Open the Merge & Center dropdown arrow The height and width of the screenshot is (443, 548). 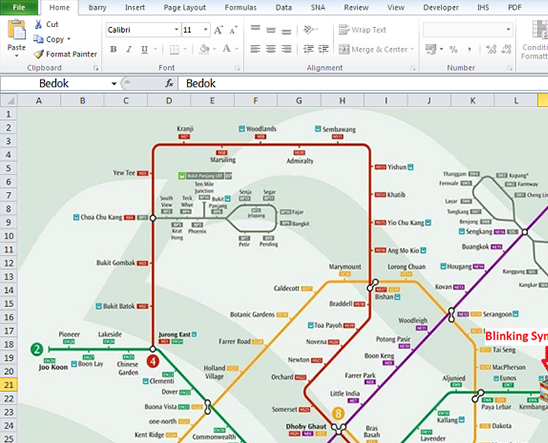(412, 49)
